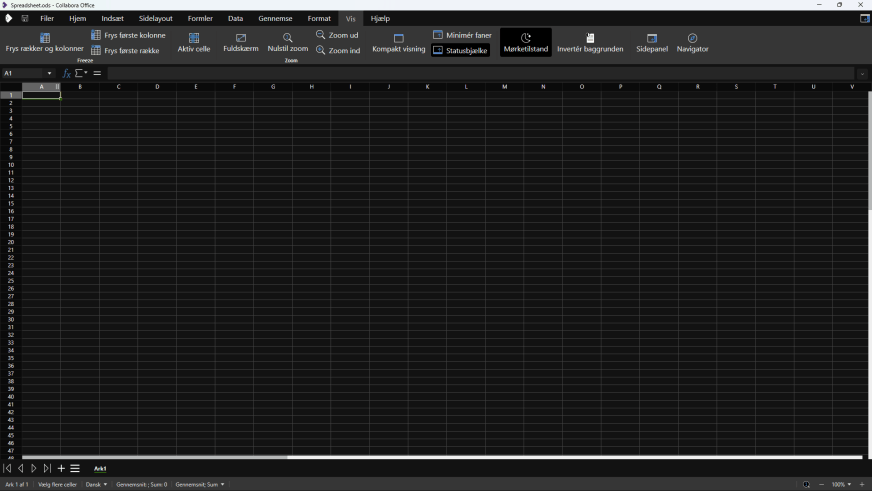Viewport: 872px width, 491px height.
Task: Open the sum function dropdown arrow
Action: point(86,73)
